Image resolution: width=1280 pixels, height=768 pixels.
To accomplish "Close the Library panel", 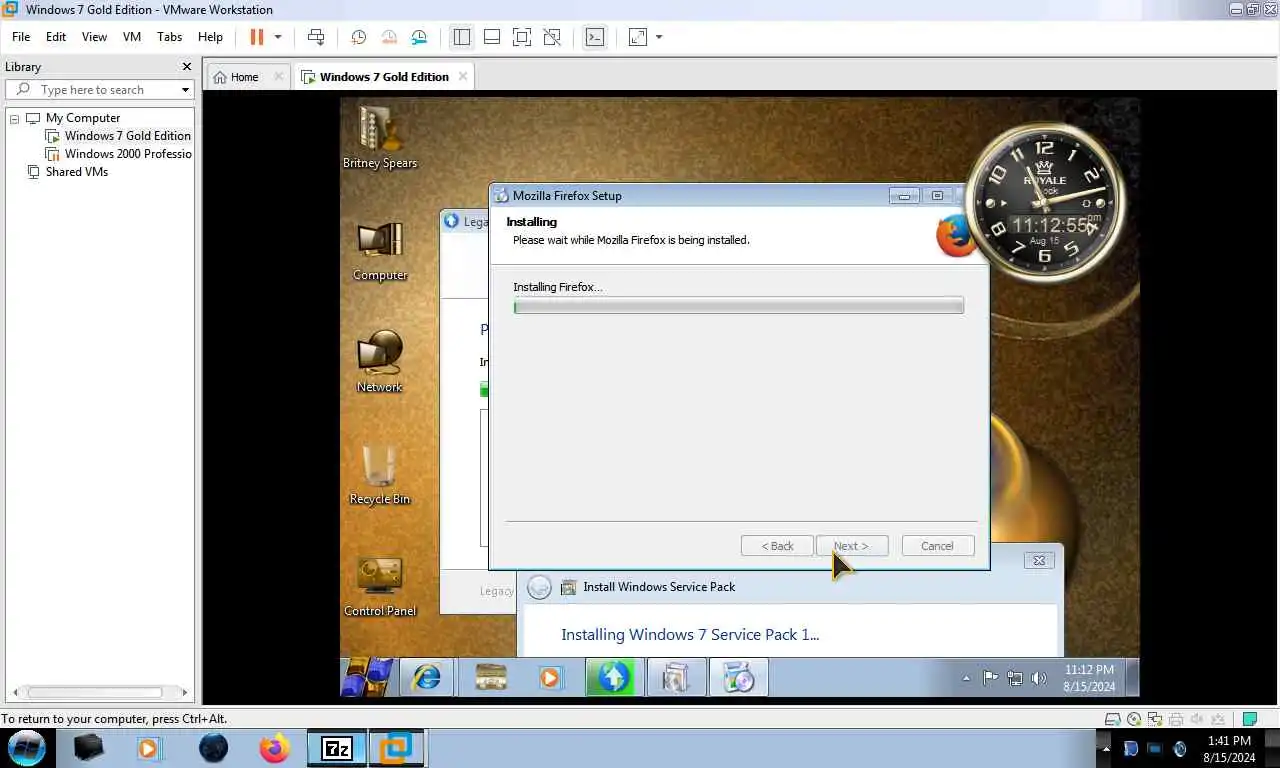I will [x=186, y=67].
